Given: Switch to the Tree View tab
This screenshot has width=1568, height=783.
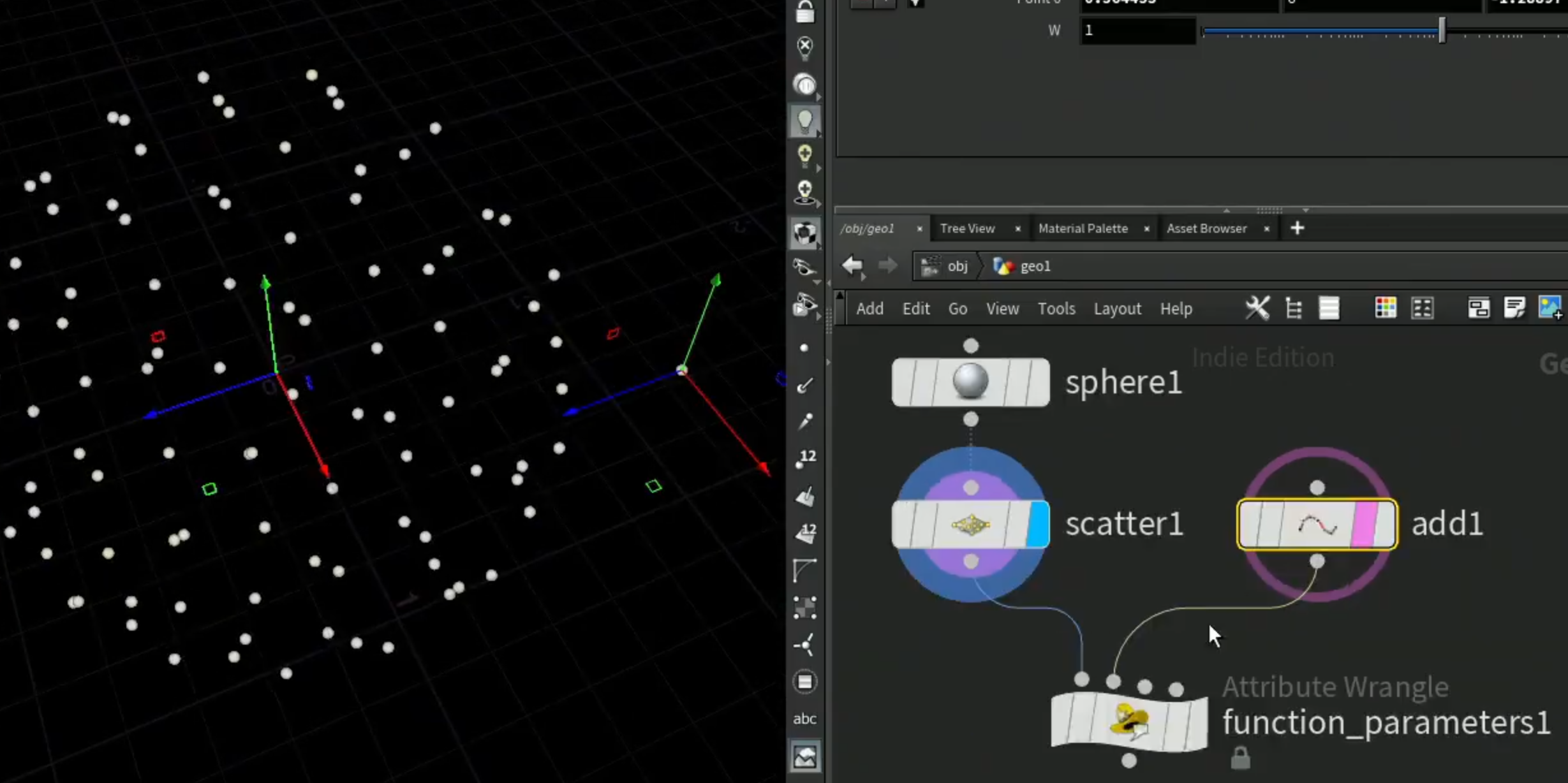Looking at the screenshot, I should click(967, 228).
